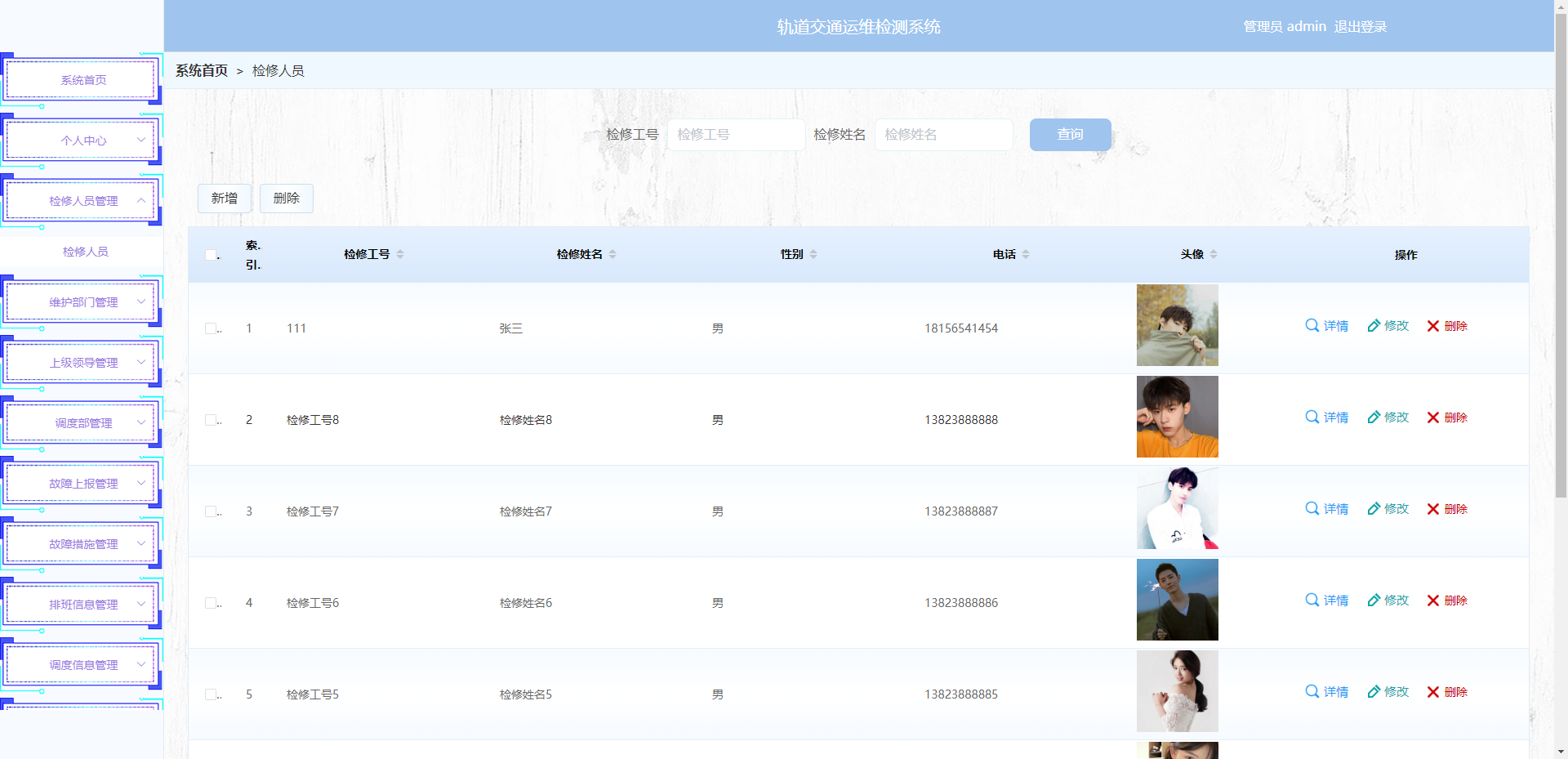Modify the 检修姓名5 record
This screenshot has width=1568, height=759.
click(1388, 692)
